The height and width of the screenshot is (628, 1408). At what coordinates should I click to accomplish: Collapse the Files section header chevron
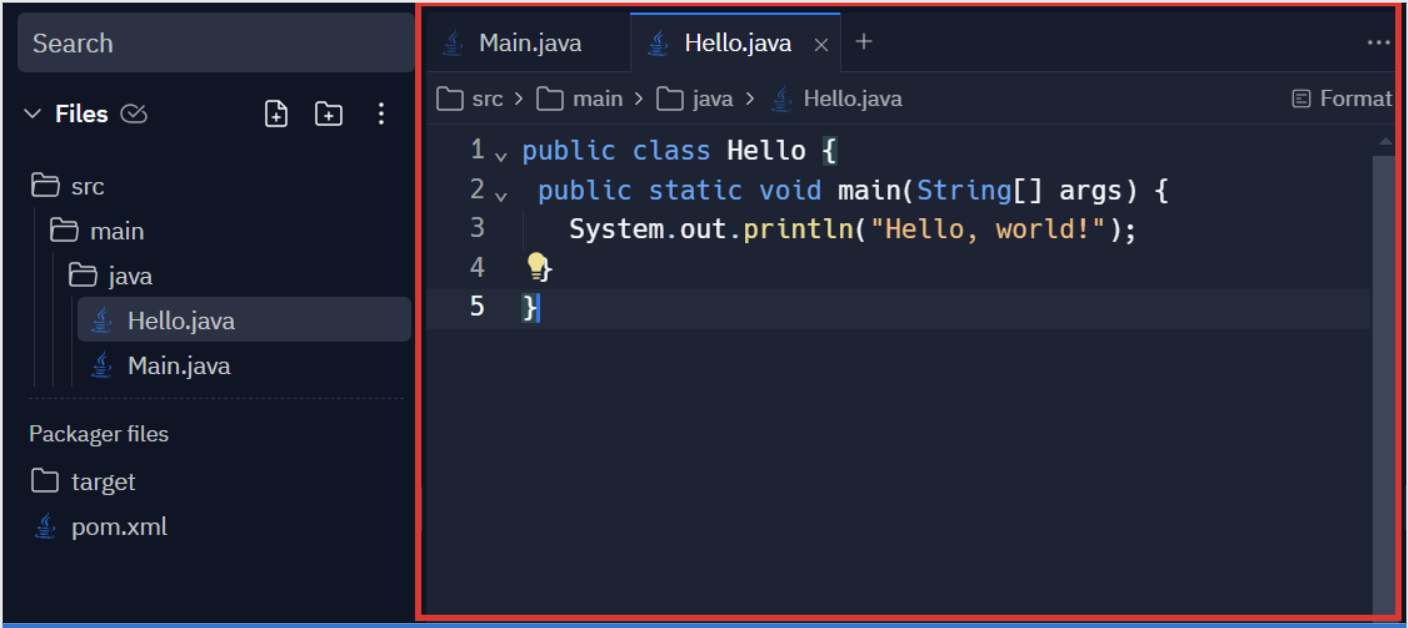coord(32,113)
